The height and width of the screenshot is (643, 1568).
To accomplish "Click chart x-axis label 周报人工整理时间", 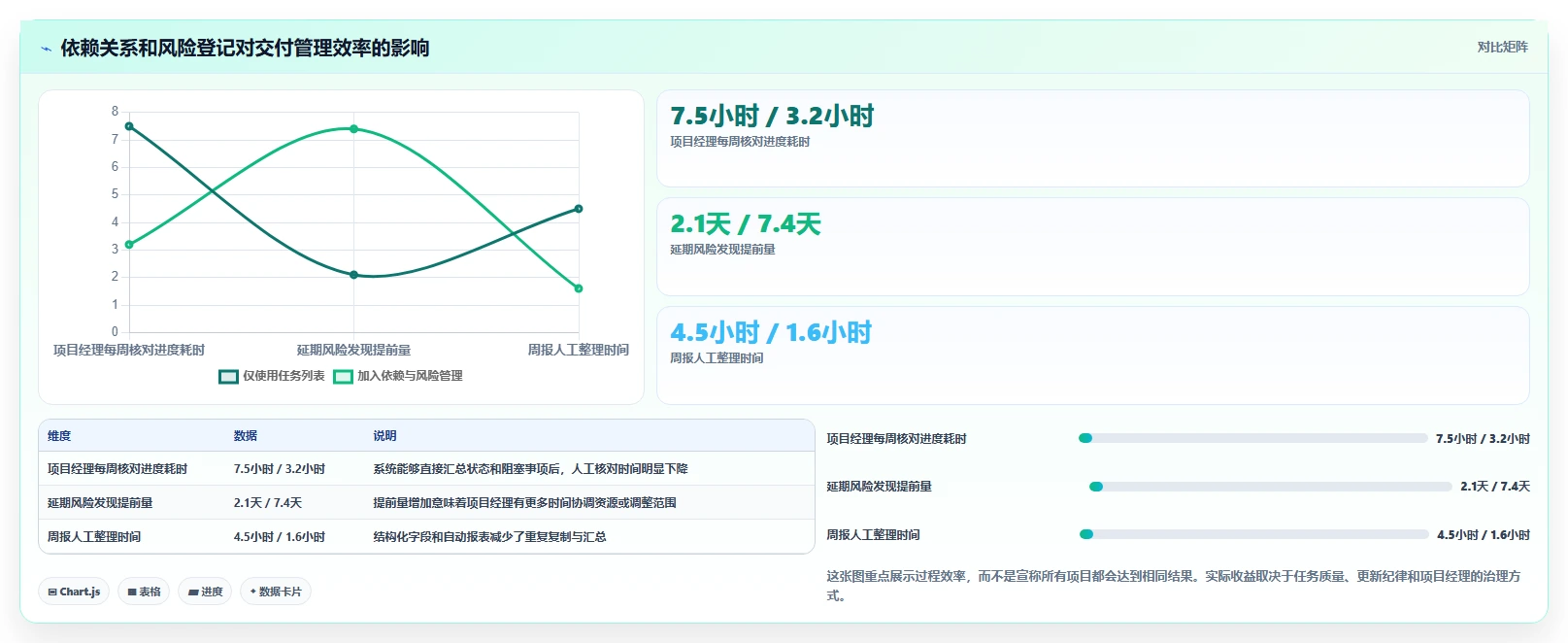I will 579,350.
